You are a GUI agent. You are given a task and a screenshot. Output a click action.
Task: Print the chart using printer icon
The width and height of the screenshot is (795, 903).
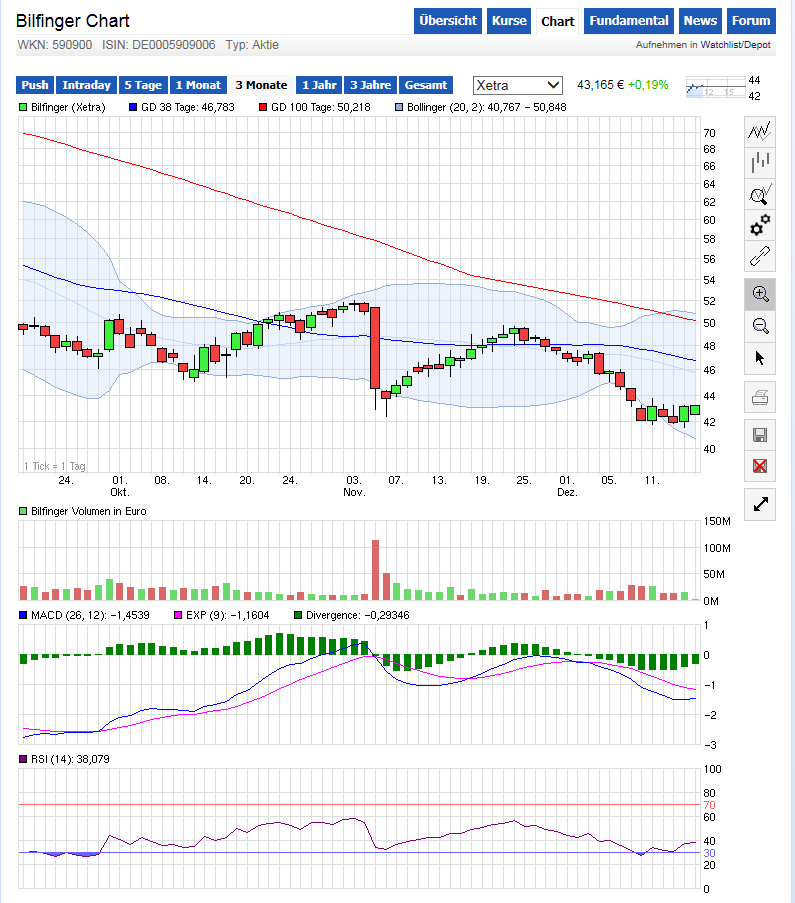759,397
